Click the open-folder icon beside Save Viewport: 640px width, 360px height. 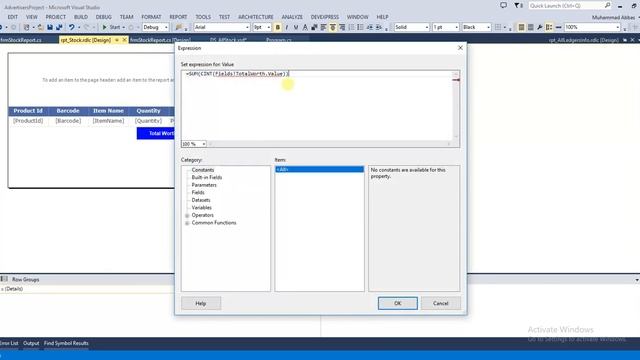40,27
